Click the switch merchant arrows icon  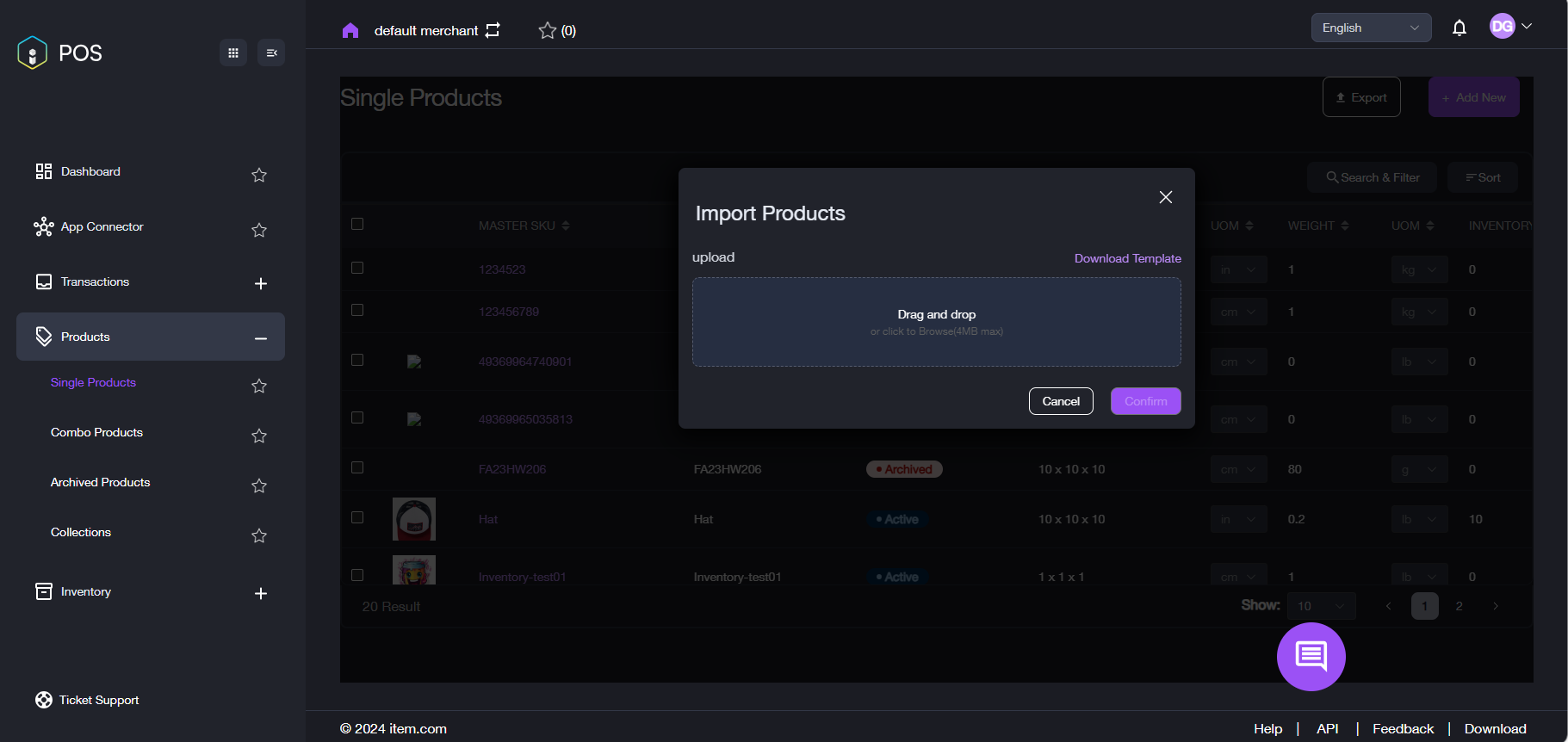tap(493, 30)
